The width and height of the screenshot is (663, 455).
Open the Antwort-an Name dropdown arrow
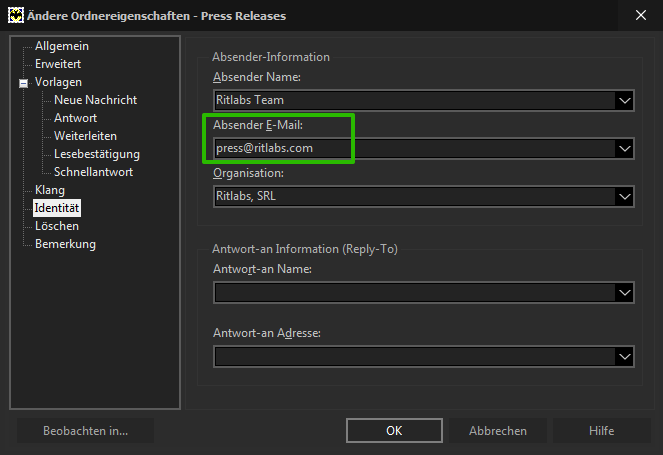(x=625, y=293)
